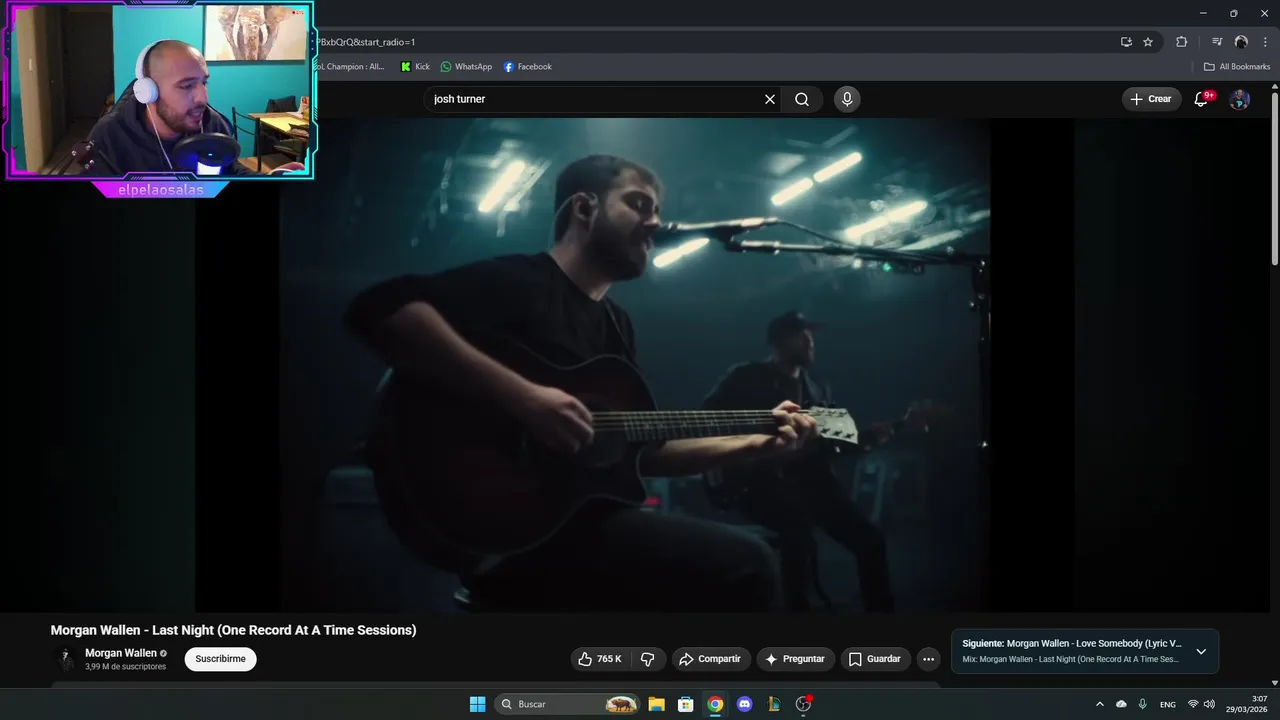The height and width of the screenshot is (720, 1280).
Task: Click the microphone tray icon
Action: [1142, 704]
